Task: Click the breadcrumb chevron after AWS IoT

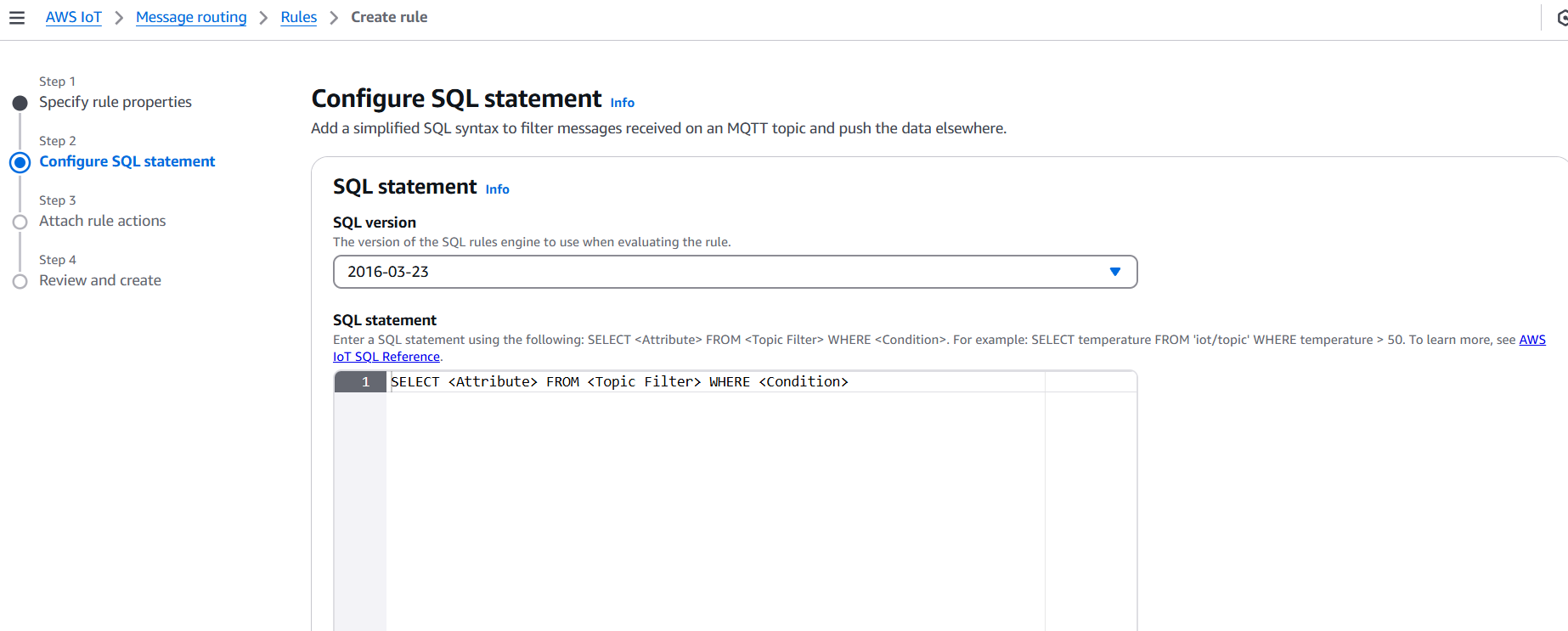Action: 119,18
